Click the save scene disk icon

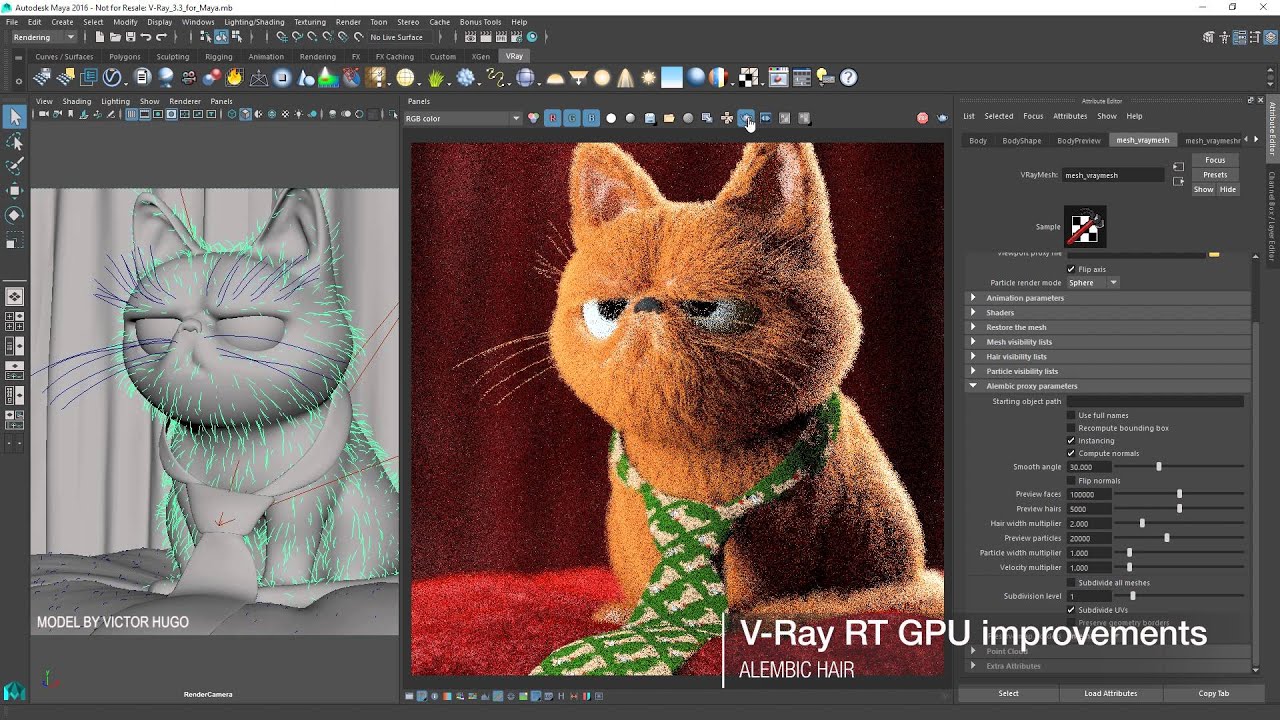click(130, 37)
